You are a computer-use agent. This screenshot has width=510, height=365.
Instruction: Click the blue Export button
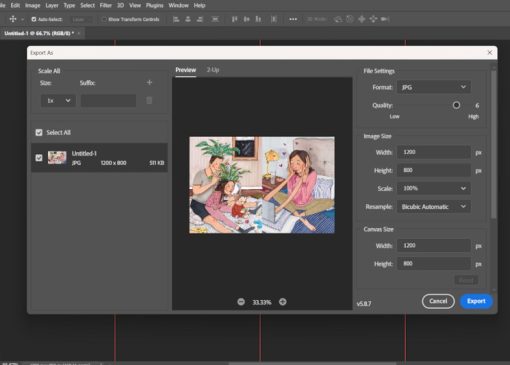[476, 301]
